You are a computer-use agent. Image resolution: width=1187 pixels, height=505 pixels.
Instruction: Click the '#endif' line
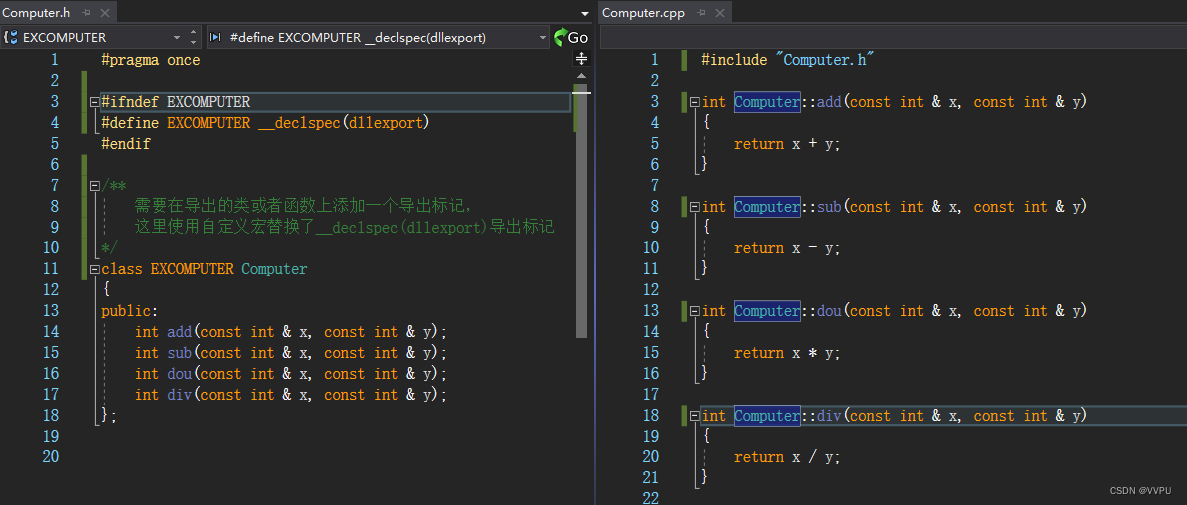126,144
